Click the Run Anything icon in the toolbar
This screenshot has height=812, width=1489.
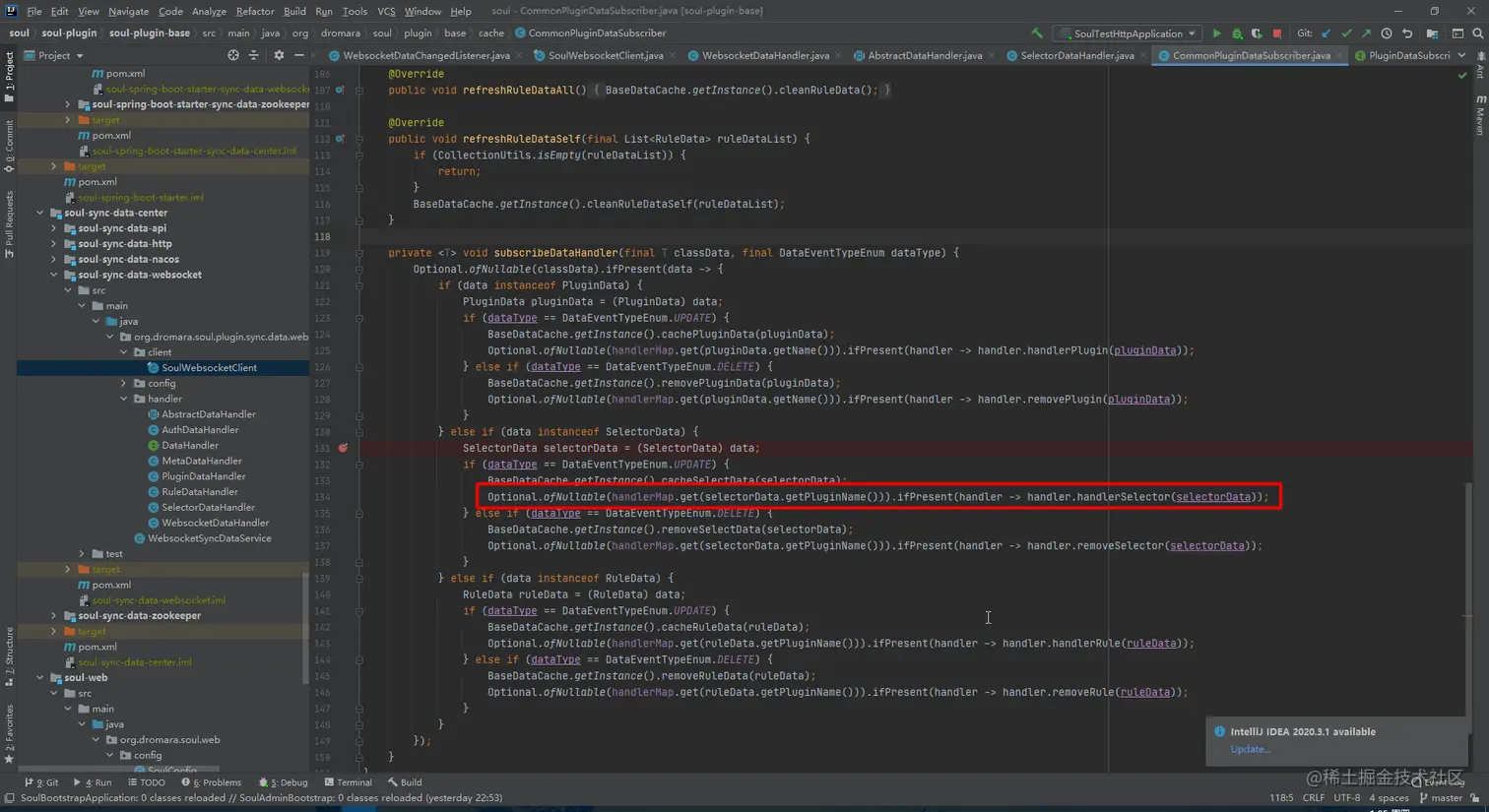[x=1457, y=33]
